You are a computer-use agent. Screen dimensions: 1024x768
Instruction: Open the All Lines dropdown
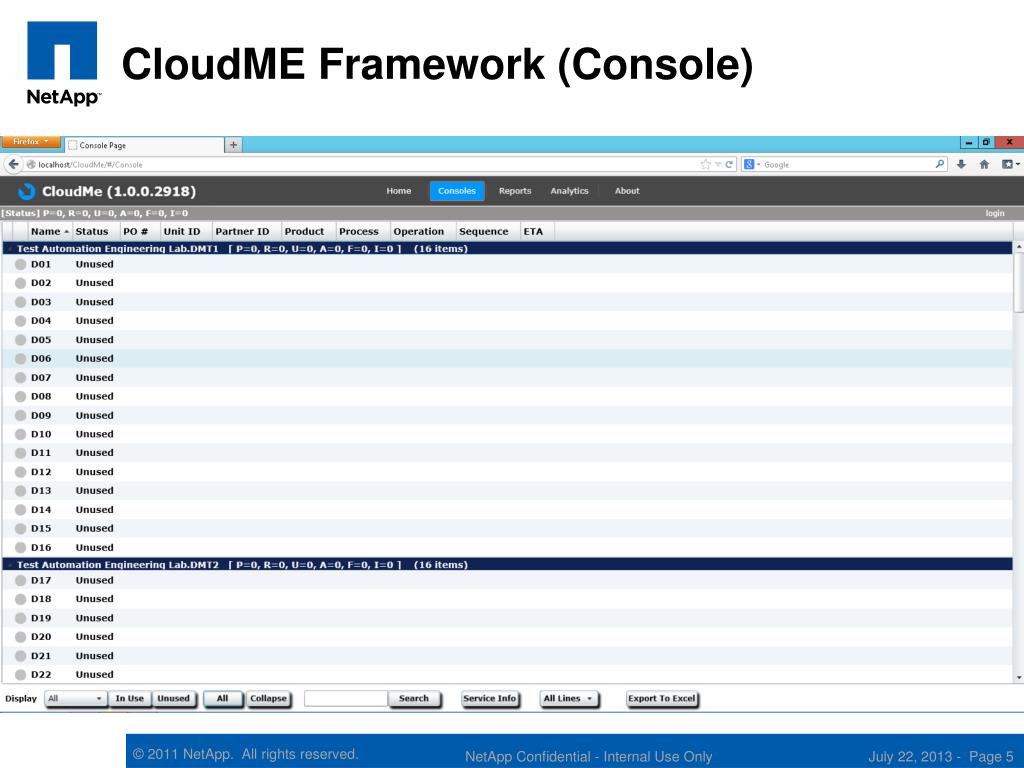click(x=569, y=699)
